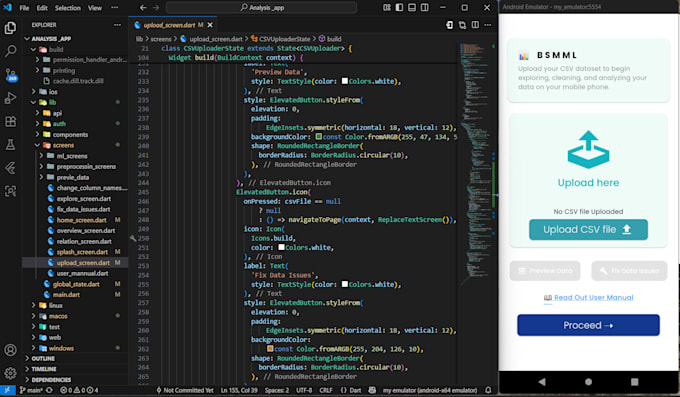Open Source Control view with pending badge
Viewport: 680px width, 397px height.
10,75
